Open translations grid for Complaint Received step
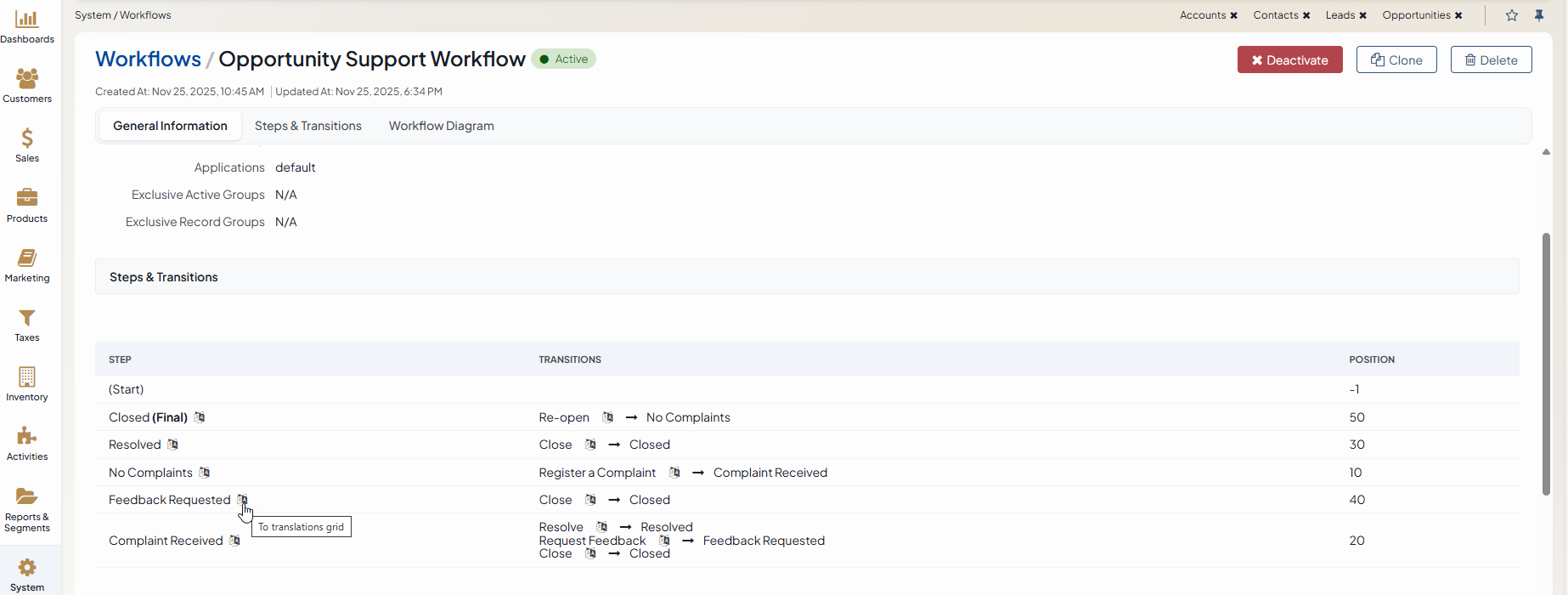 click(x=234, y=541)
